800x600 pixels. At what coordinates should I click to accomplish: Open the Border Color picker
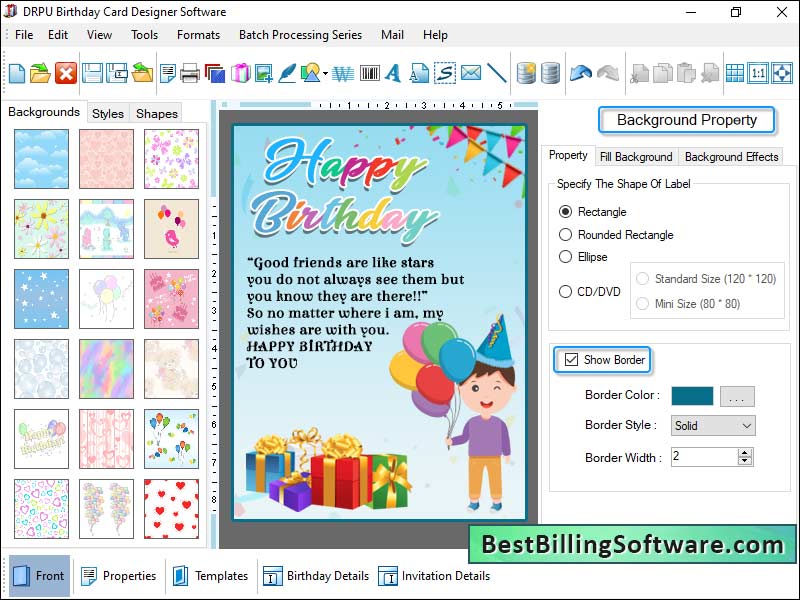pyautogui.click(x=737, y=396)
